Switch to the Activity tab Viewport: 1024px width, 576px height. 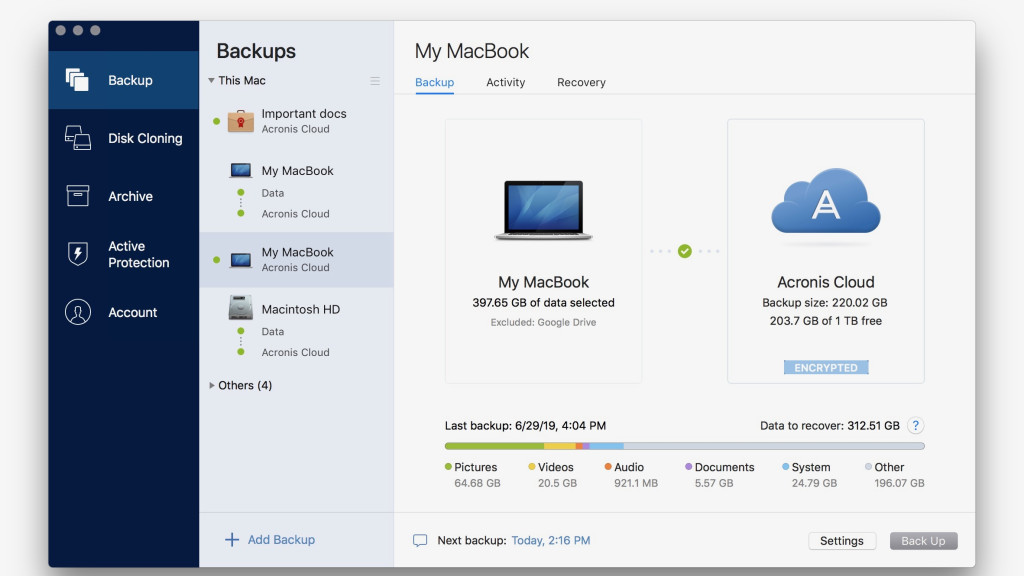[x=505, y=82]
